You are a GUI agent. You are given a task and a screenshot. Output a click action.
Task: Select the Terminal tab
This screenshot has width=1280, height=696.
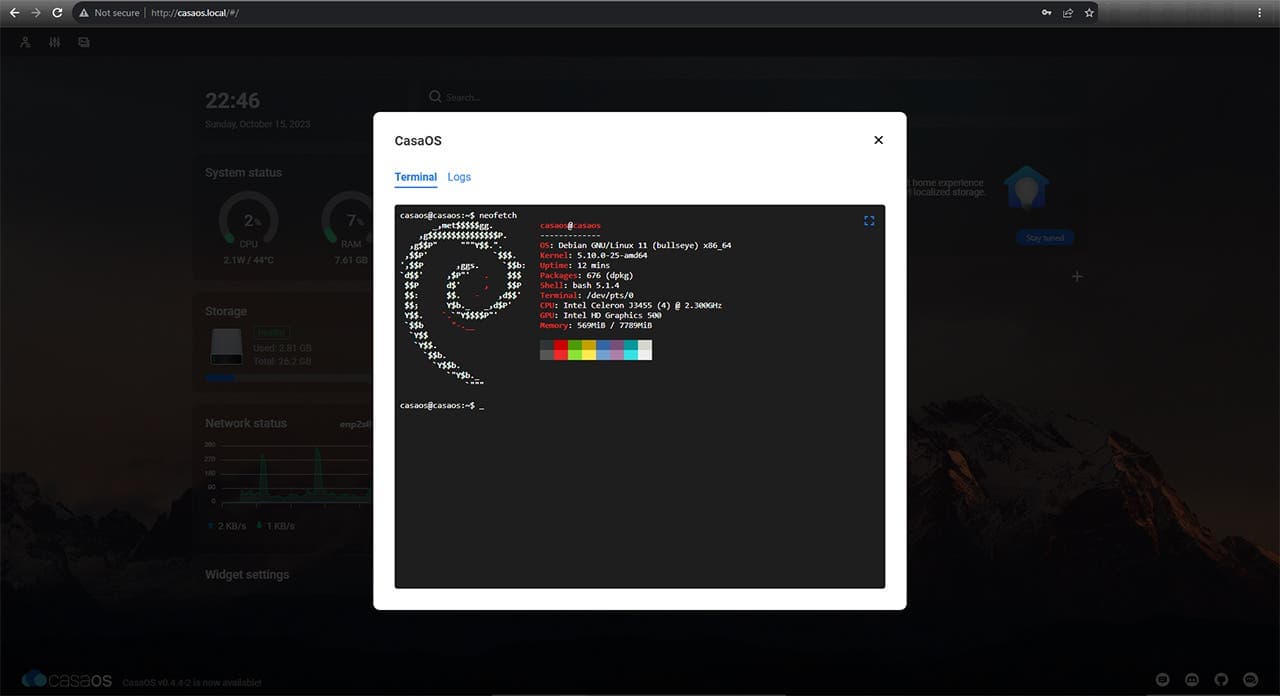[x=415, y=177]
